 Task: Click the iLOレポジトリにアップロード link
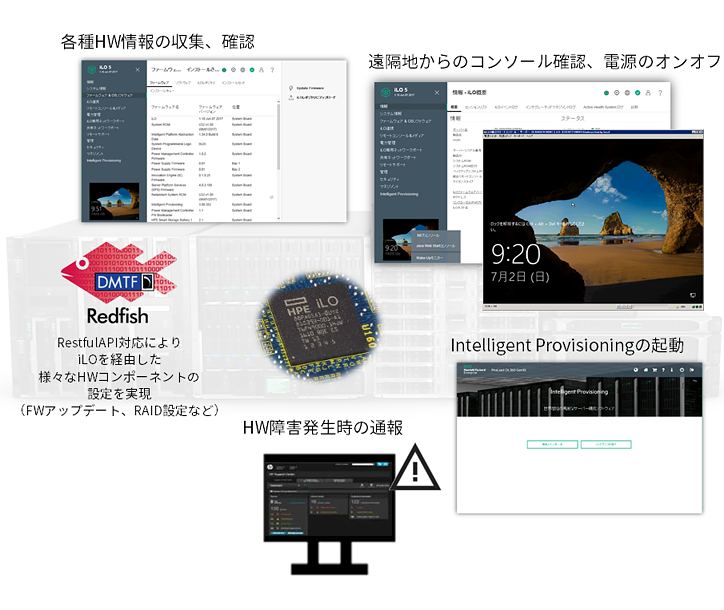(316, 97)
